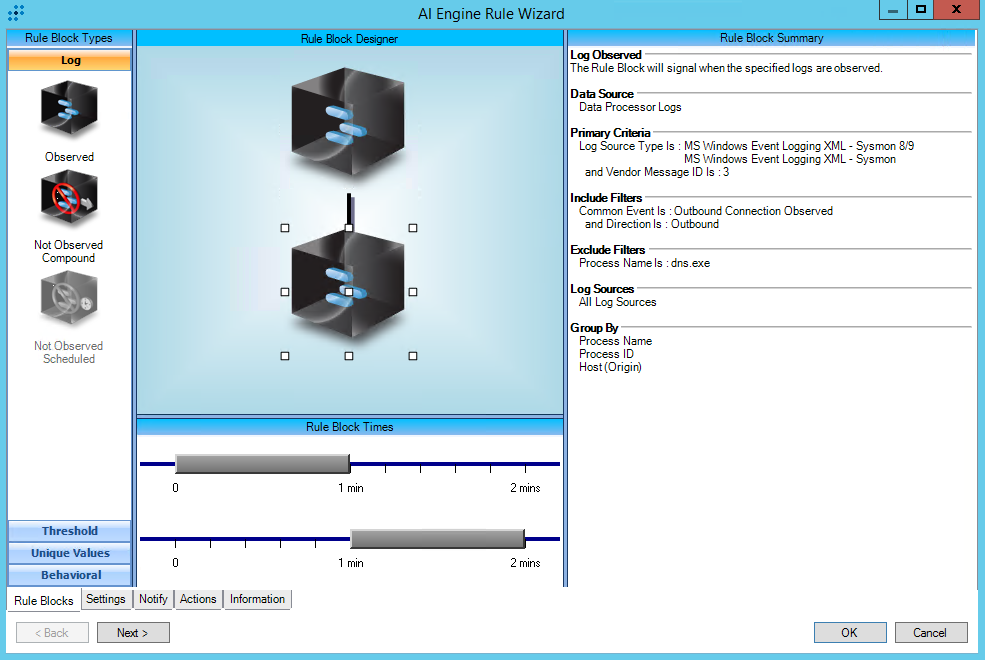Image resolution: width=985 pixels, height=660 pixels.
Task: Switch to the Settings tab
Action: point(106,599)
